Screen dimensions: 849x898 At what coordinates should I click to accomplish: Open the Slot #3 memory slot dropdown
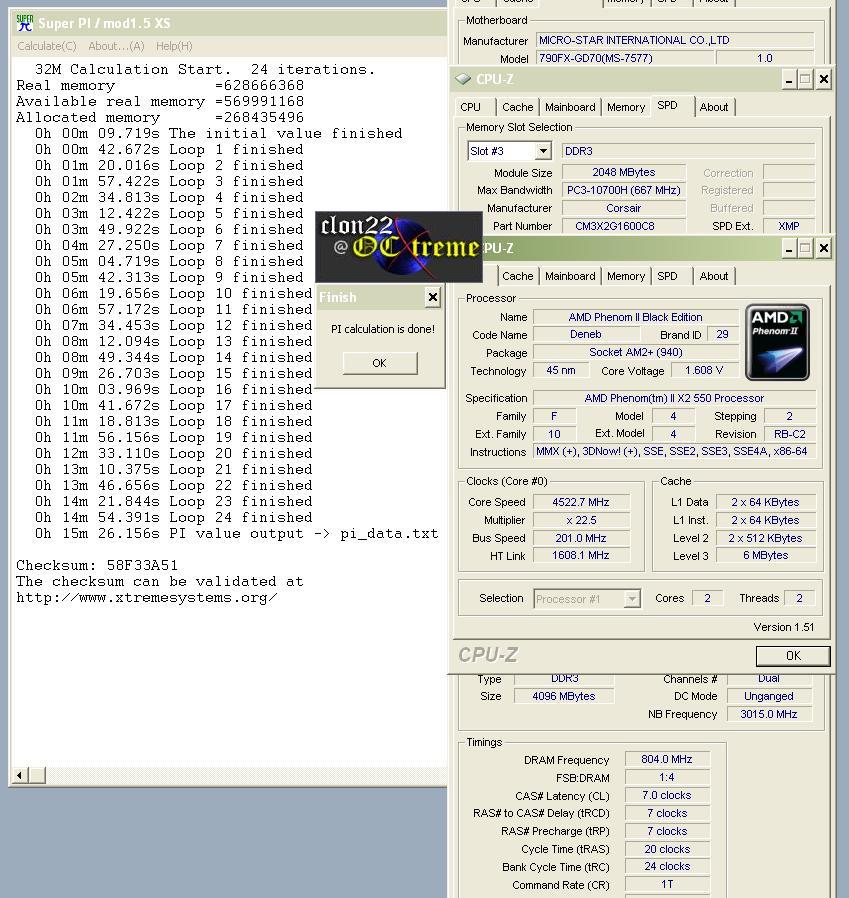542,151
